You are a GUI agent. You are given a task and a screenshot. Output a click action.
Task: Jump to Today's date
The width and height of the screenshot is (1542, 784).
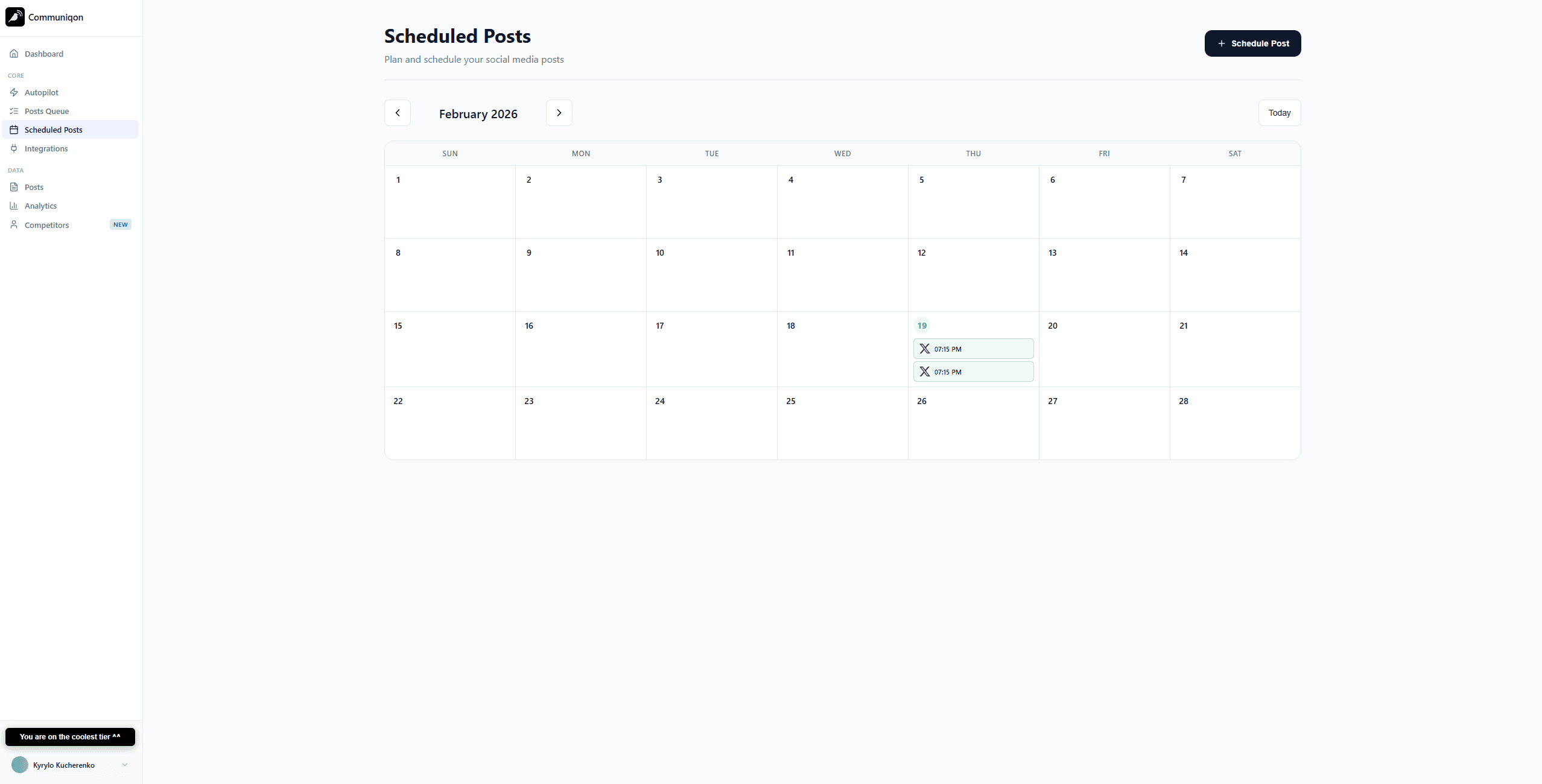click(x=1279, y=113)
